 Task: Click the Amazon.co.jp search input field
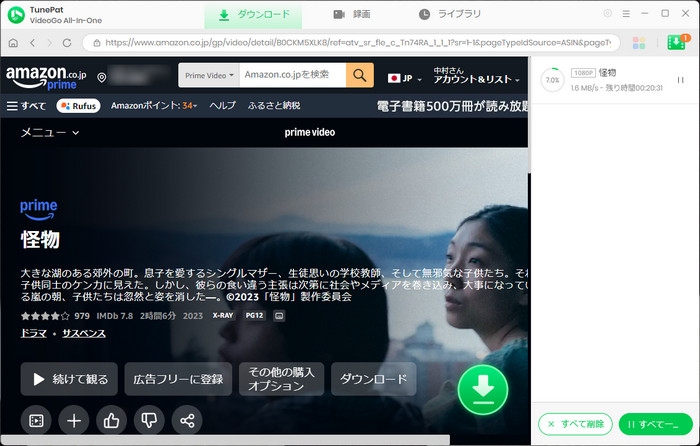[292, 75]
